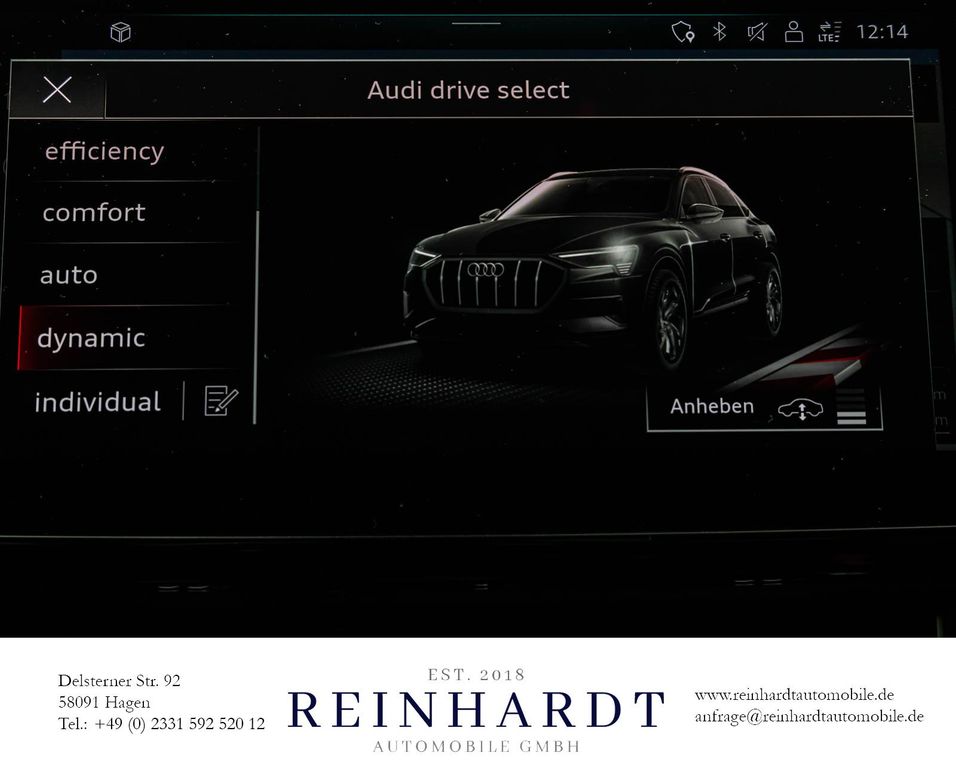This screenshot has width=956, height=768.
Task: Tap the location shield icon in status bar
Action: pos(684,31)
